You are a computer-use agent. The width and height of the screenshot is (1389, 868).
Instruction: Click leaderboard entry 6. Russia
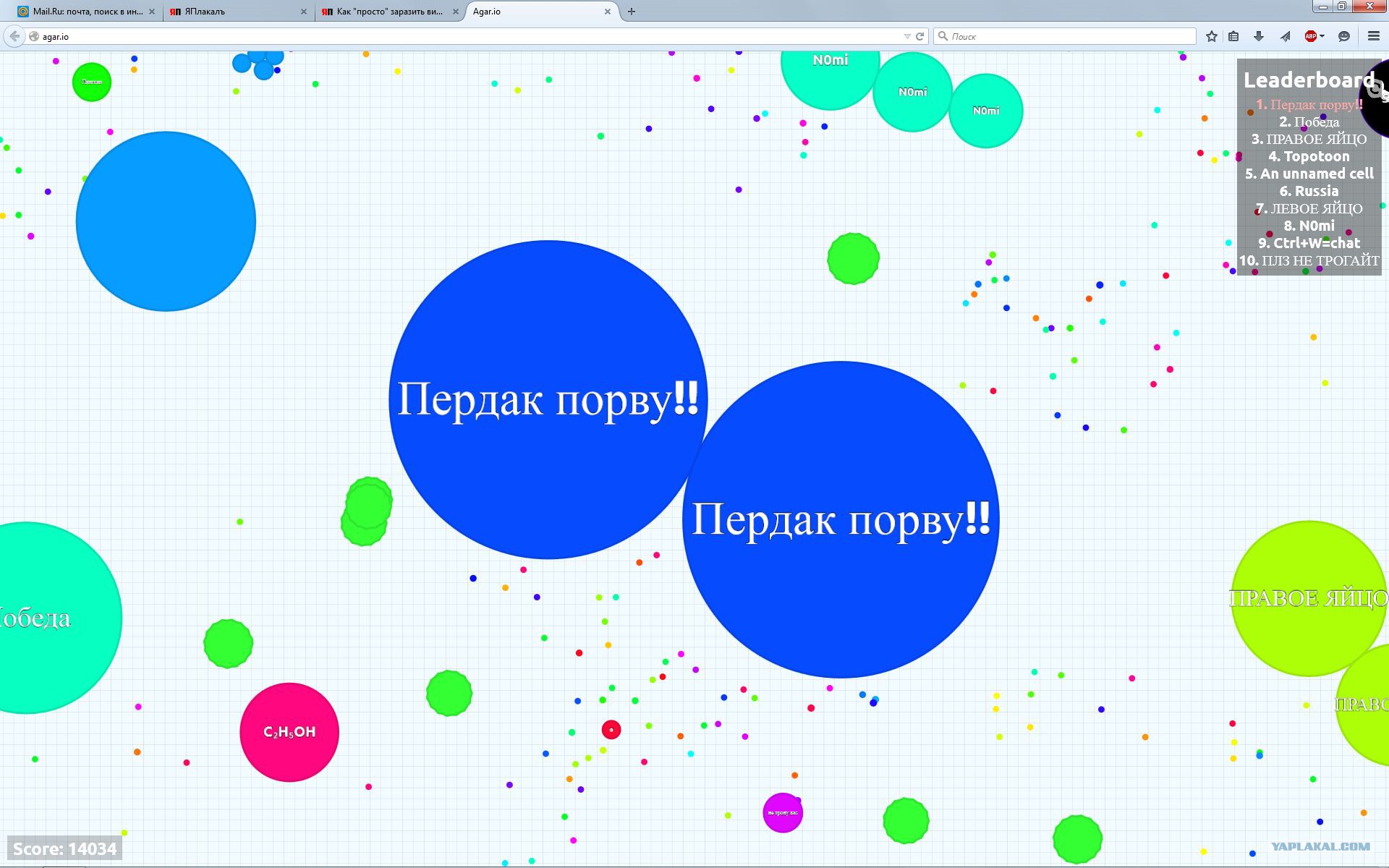click(x=1309, y=192)
